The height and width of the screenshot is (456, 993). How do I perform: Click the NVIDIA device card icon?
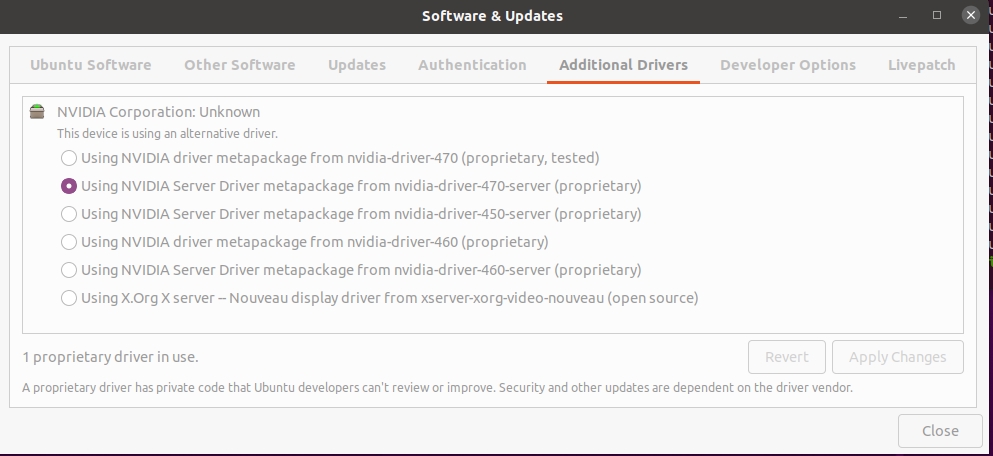point(37,112)
